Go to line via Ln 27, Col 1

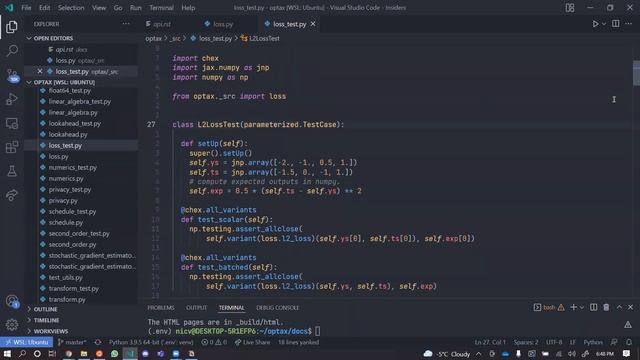pyautogui.click(x=490, y=342)
